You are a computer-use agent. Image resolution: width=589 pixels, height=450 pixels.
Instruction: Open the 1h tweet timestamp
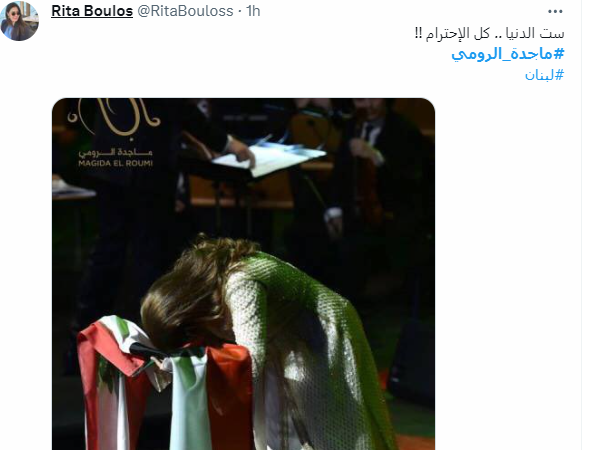(253, 11)
